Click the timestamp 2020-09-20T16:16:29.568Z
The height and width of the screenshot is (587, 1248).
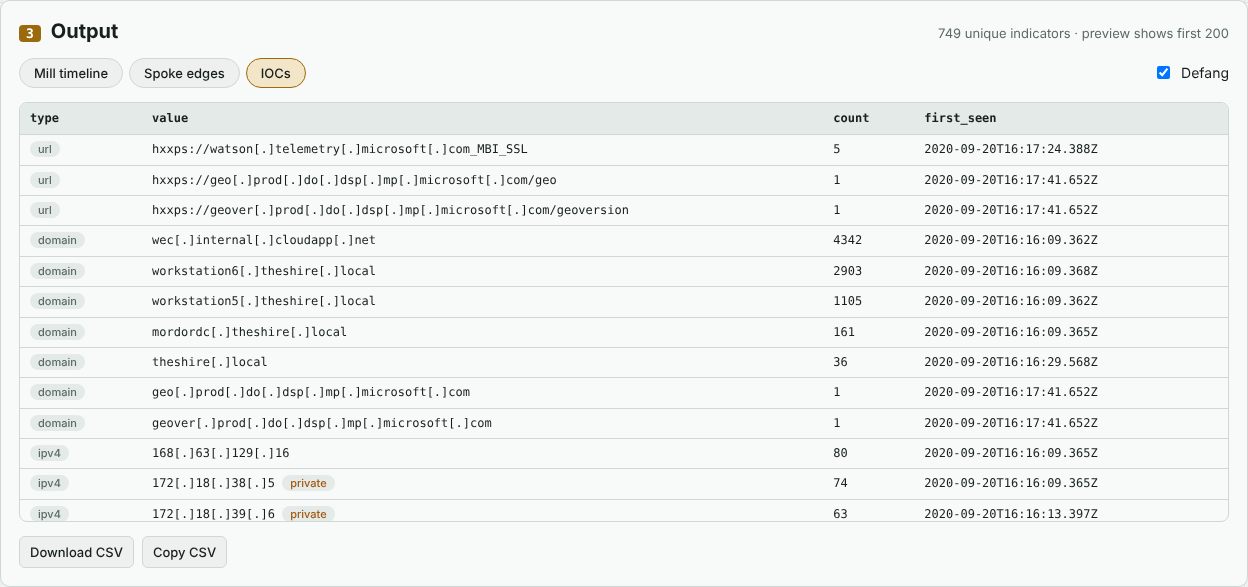point(1011,362)
